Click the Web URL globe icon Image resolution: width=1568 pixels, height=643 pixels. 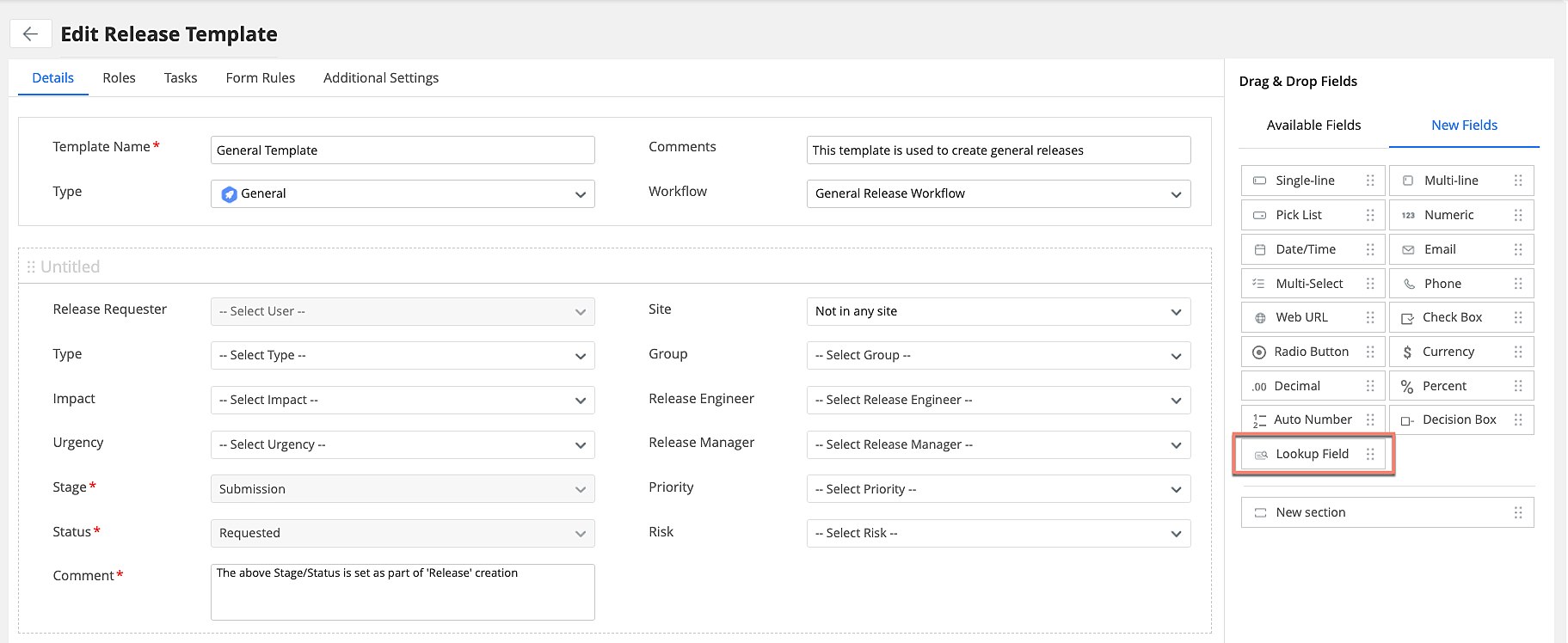click(1260, 318)
